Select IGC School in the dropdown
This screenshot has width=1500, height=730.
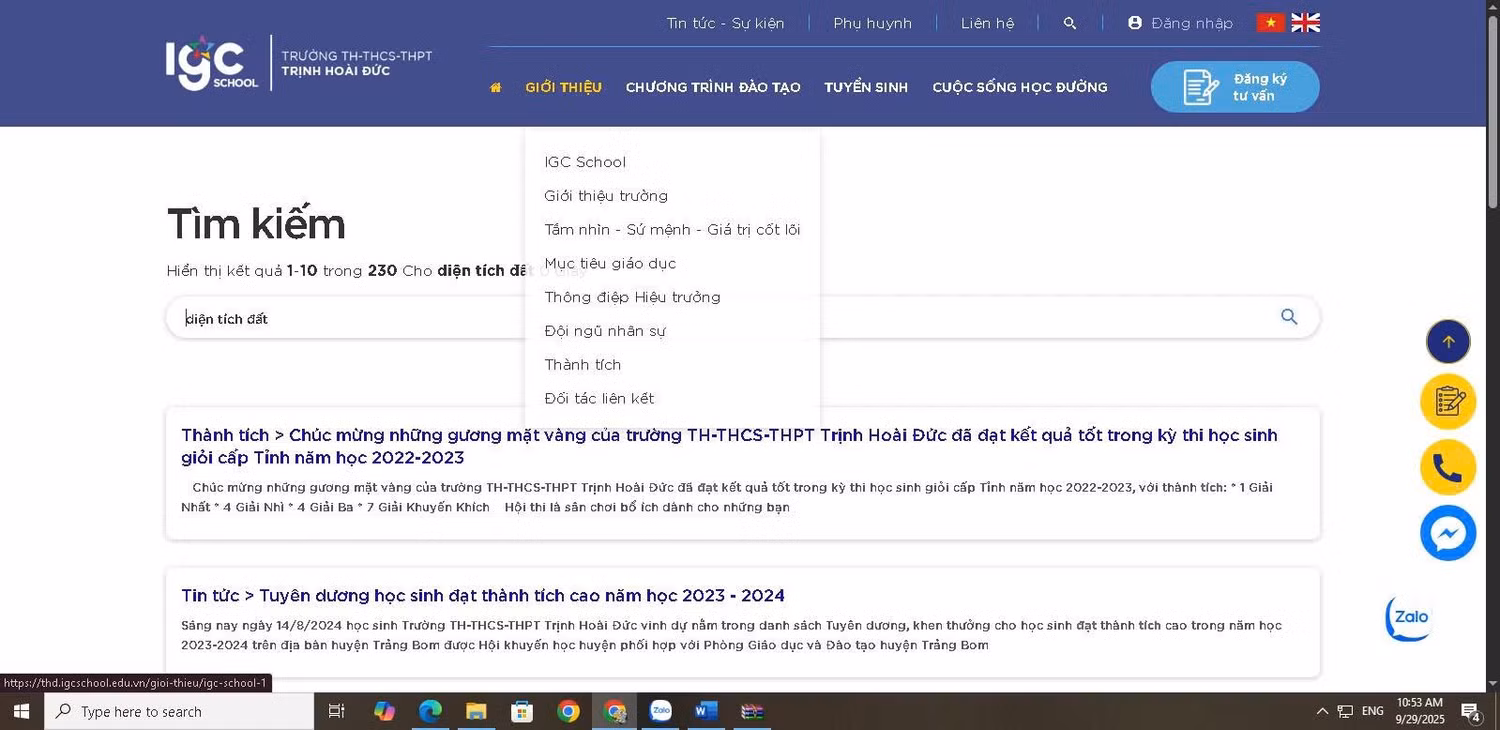tap(585, 162)
